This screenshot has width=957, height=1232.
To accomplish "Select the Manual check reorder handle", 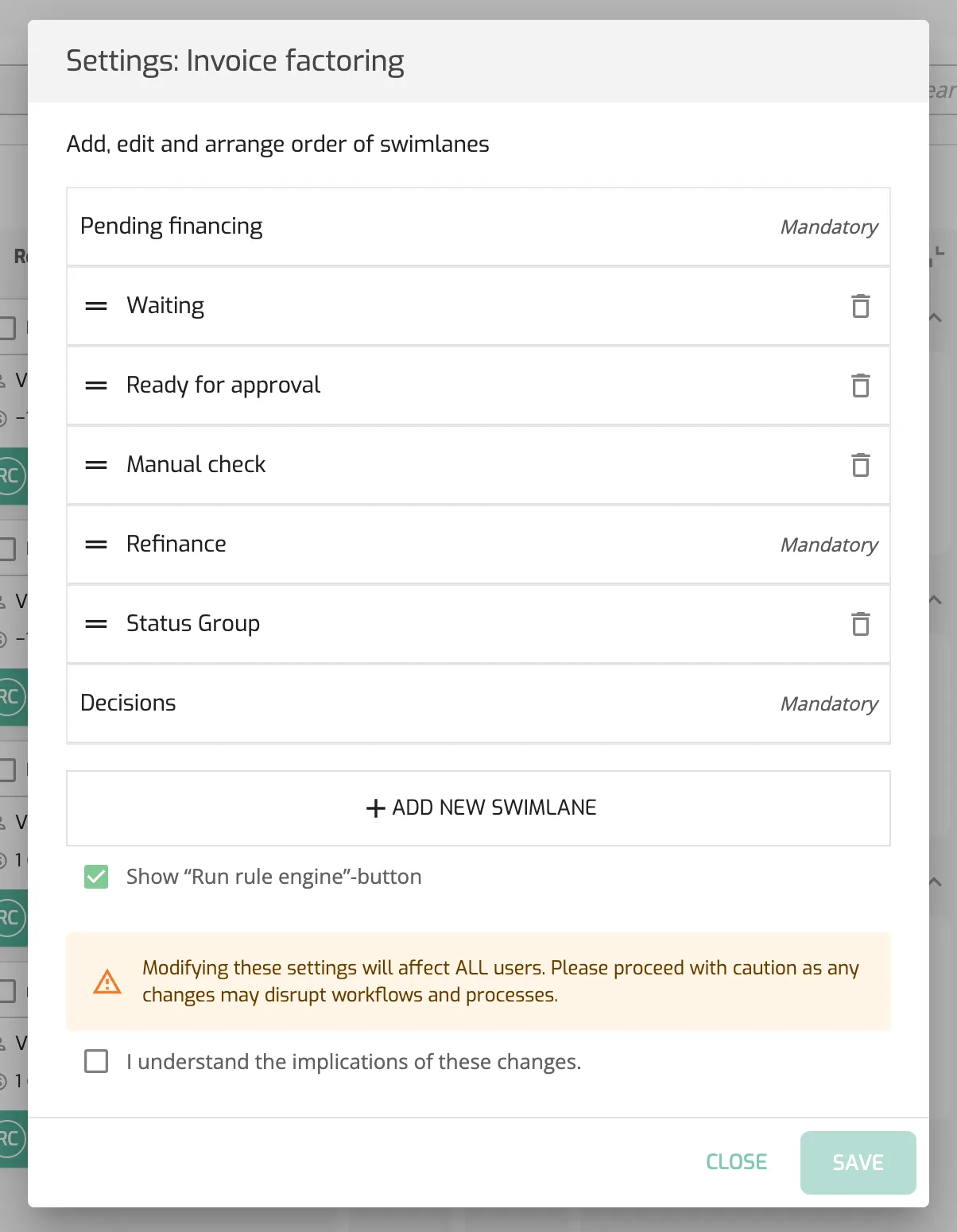I will [96, 465].
